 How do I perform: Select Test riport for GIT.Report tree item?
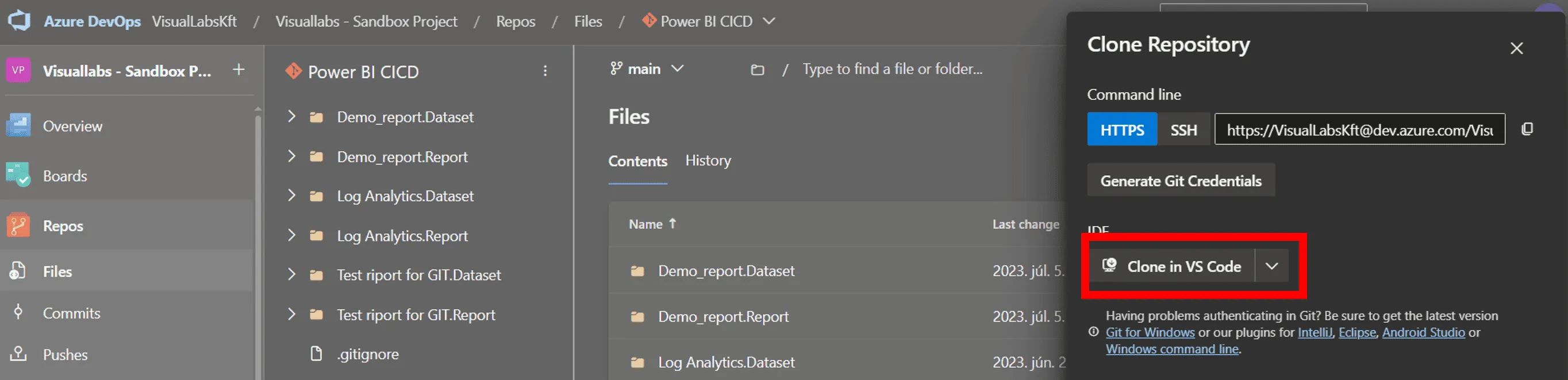click(416, 316)
